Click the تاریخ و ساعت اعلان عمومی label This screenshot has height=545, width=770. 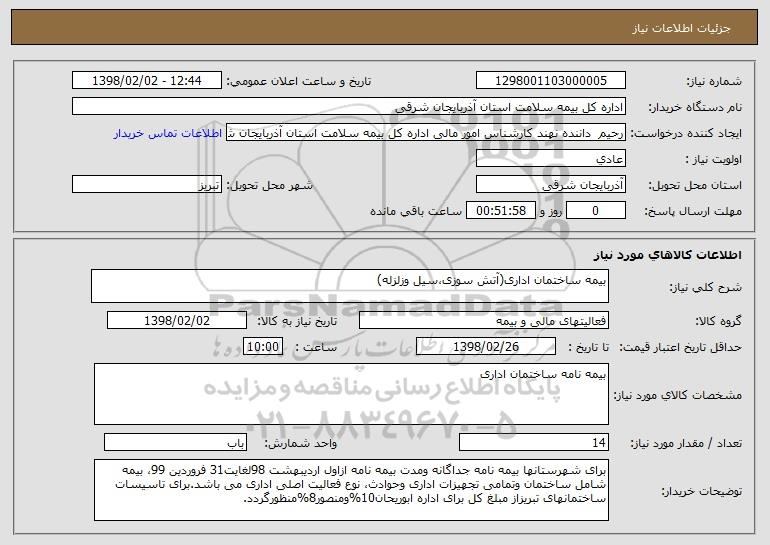[299, 81]
